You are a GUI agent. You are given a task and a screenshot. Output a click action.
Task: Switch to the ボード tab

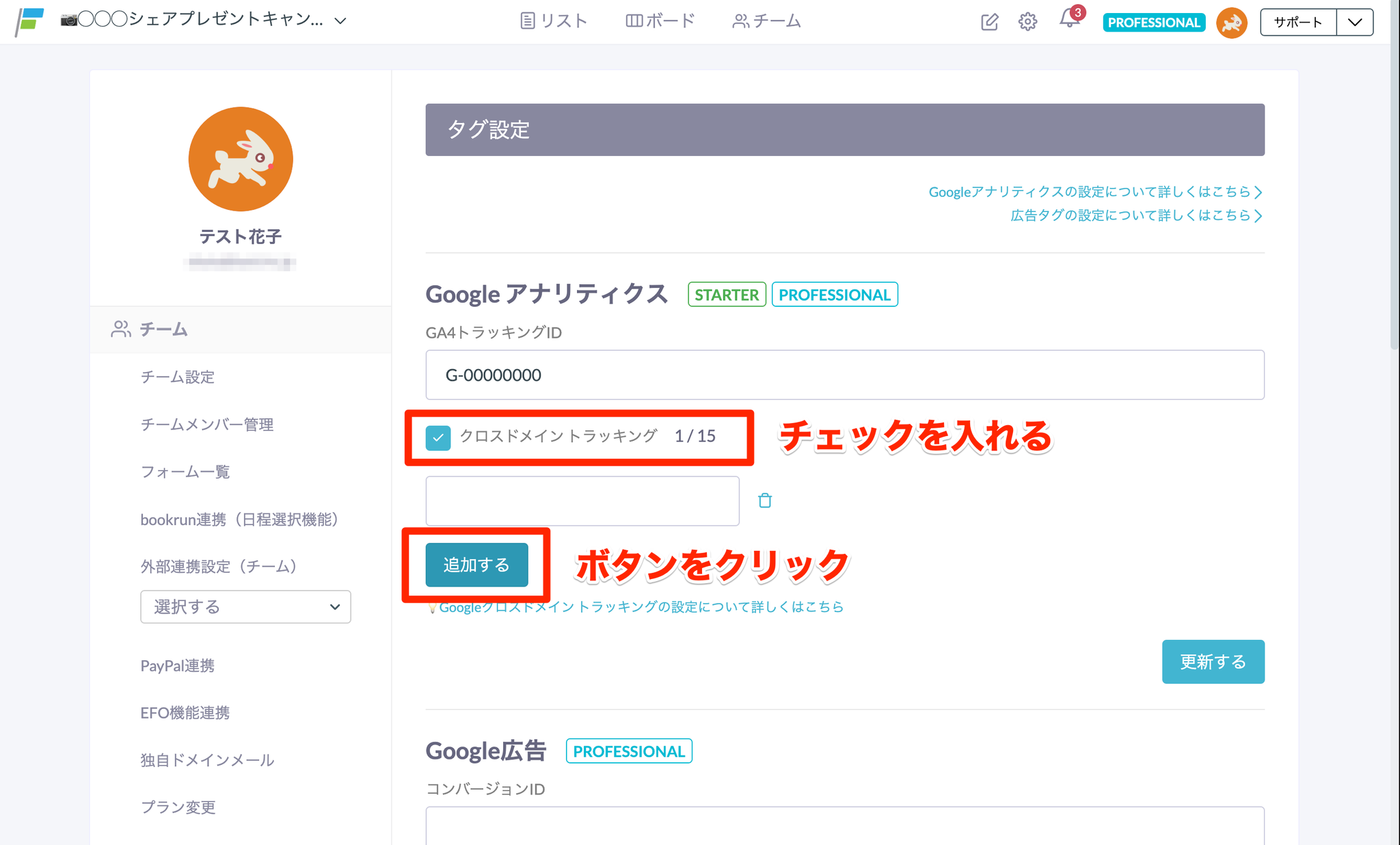coord(660,21)
